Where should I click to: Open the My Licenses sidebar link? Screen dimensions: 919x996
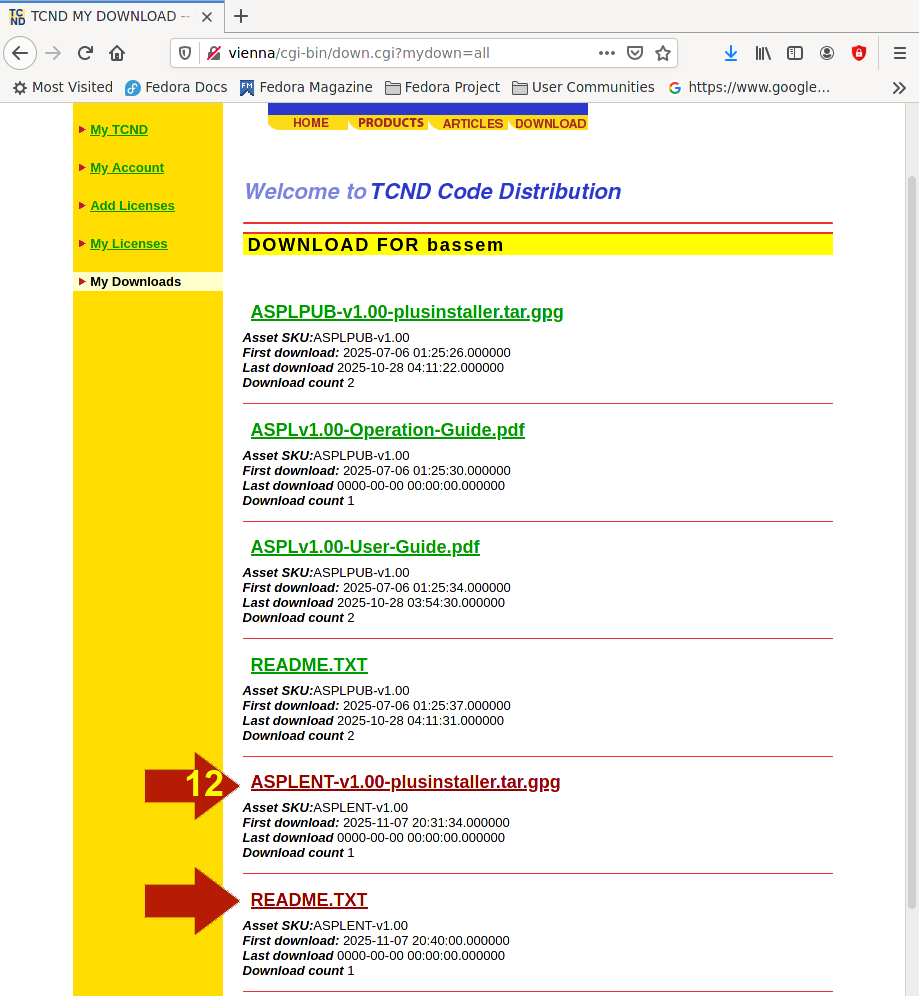[129, 244]
